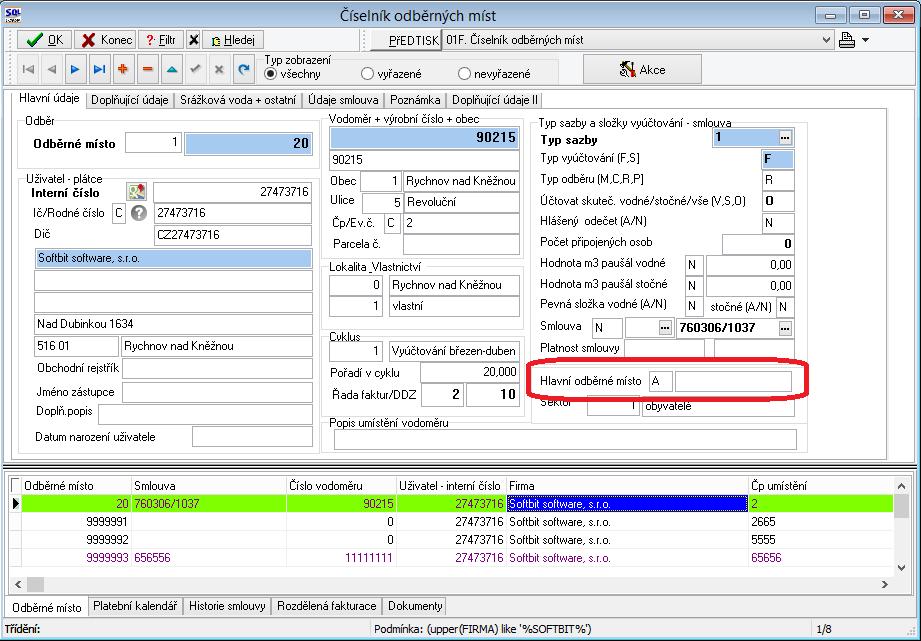Viewport: 921px width, 641px height.
Task: Add new record with orange plus
Action: point(123,69)
